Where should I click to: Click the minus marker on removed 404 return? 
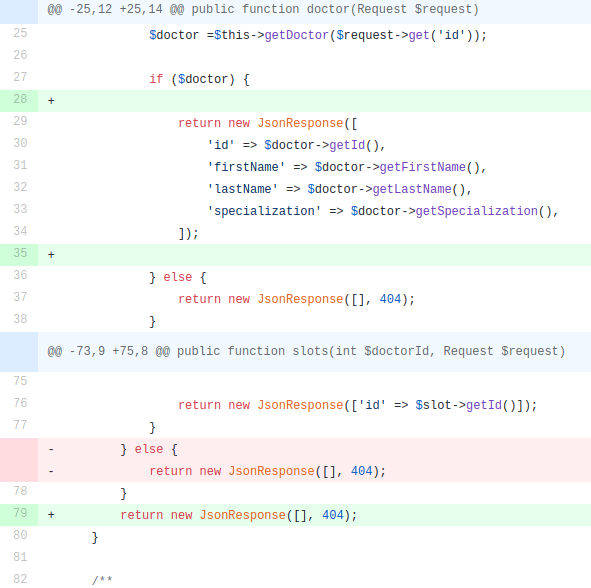[x=51, y=471]
